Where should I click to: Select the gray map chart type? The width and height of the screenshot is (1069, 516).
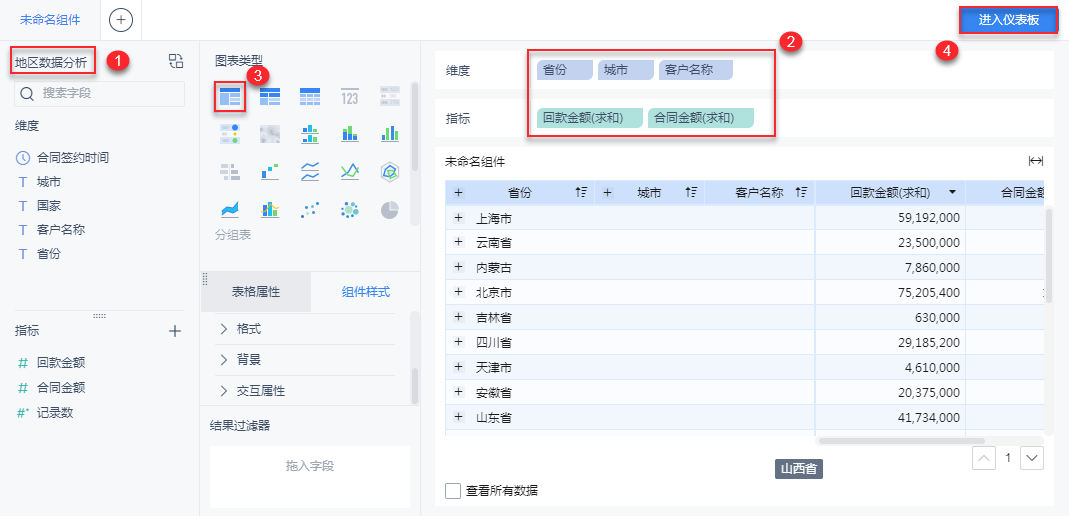click(270, 134)
